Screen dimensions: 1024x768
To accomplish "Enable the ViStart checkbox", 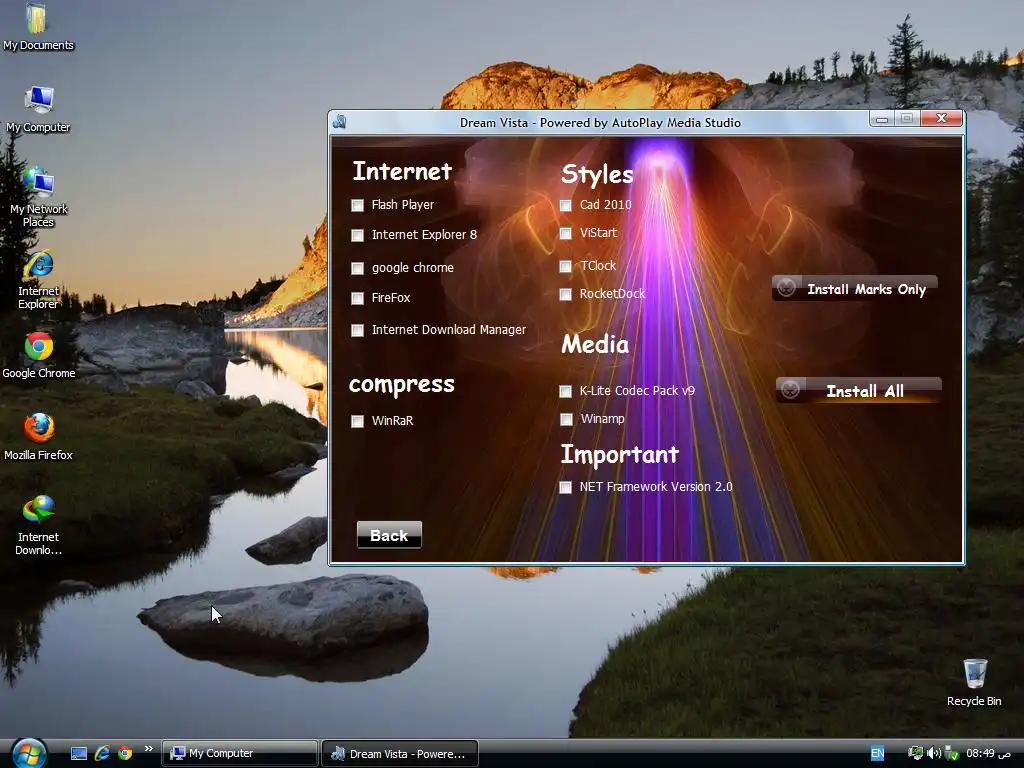I will tap(566, 233).
